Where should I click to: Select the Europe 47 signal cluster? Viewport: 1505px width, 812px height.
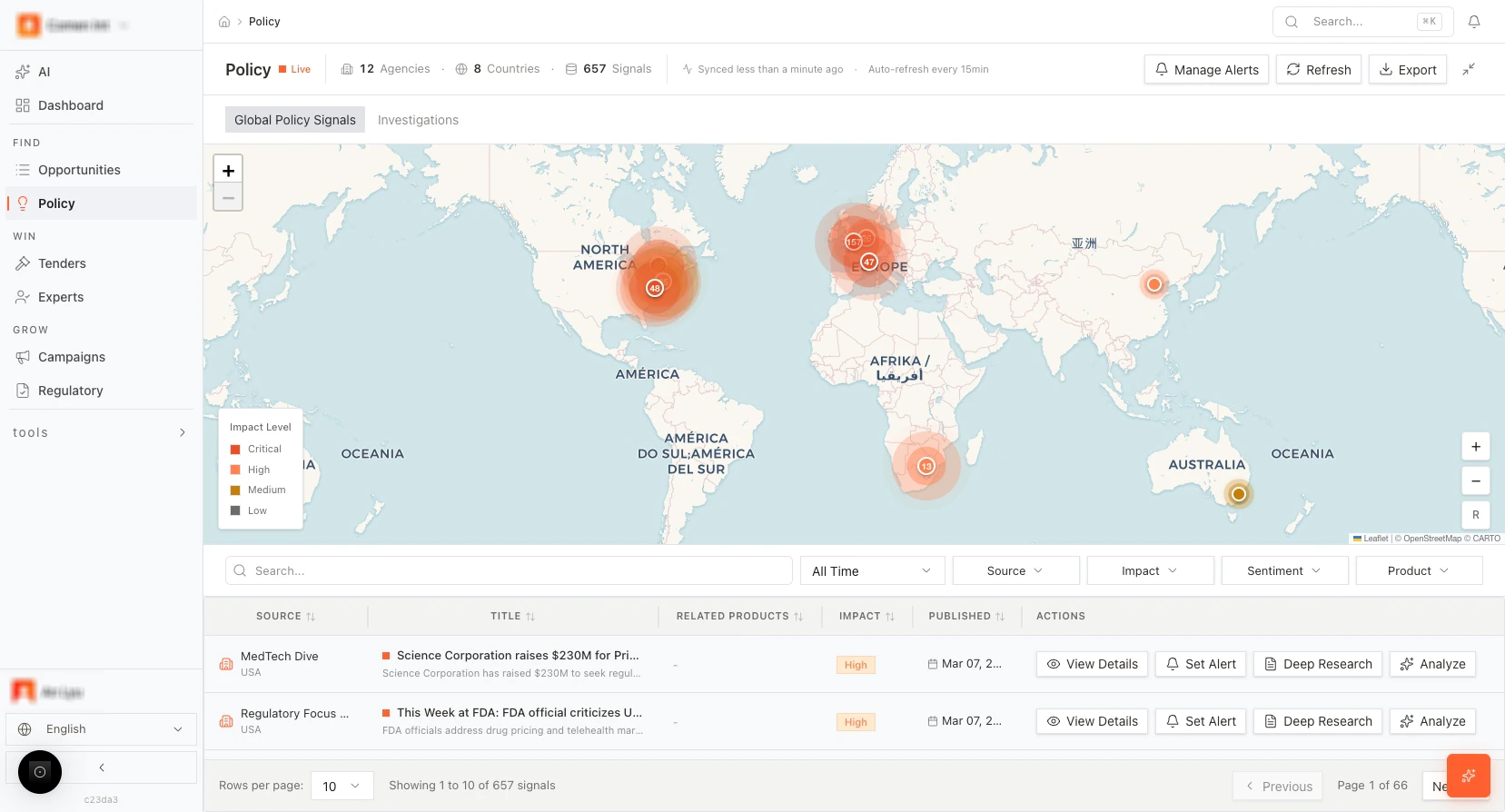(869, 262)
